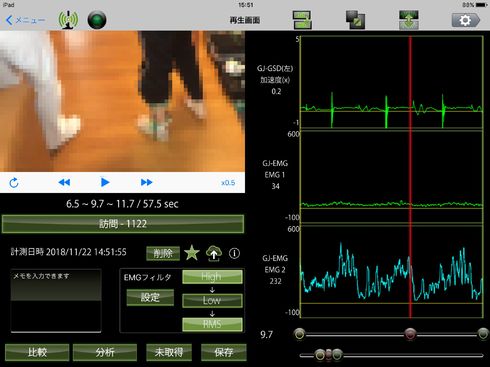Delete the recording with the 削除 button
Viewport: 490px width, 367px height.
pyautogui.click(x=163, y=254)
